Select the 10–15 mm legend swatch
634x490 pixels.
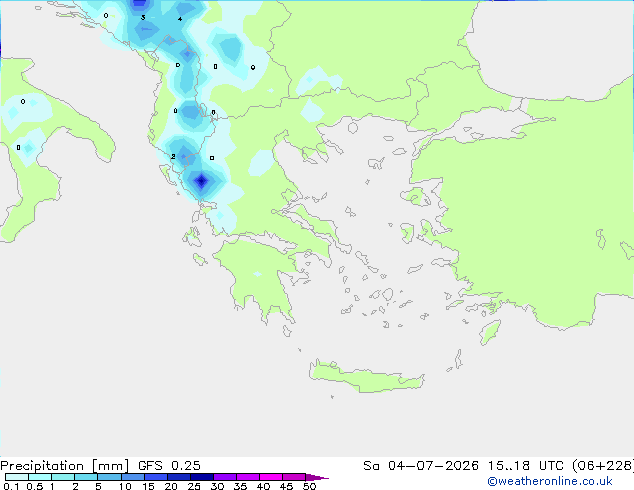pyautogui.click(x=132, y=477)
